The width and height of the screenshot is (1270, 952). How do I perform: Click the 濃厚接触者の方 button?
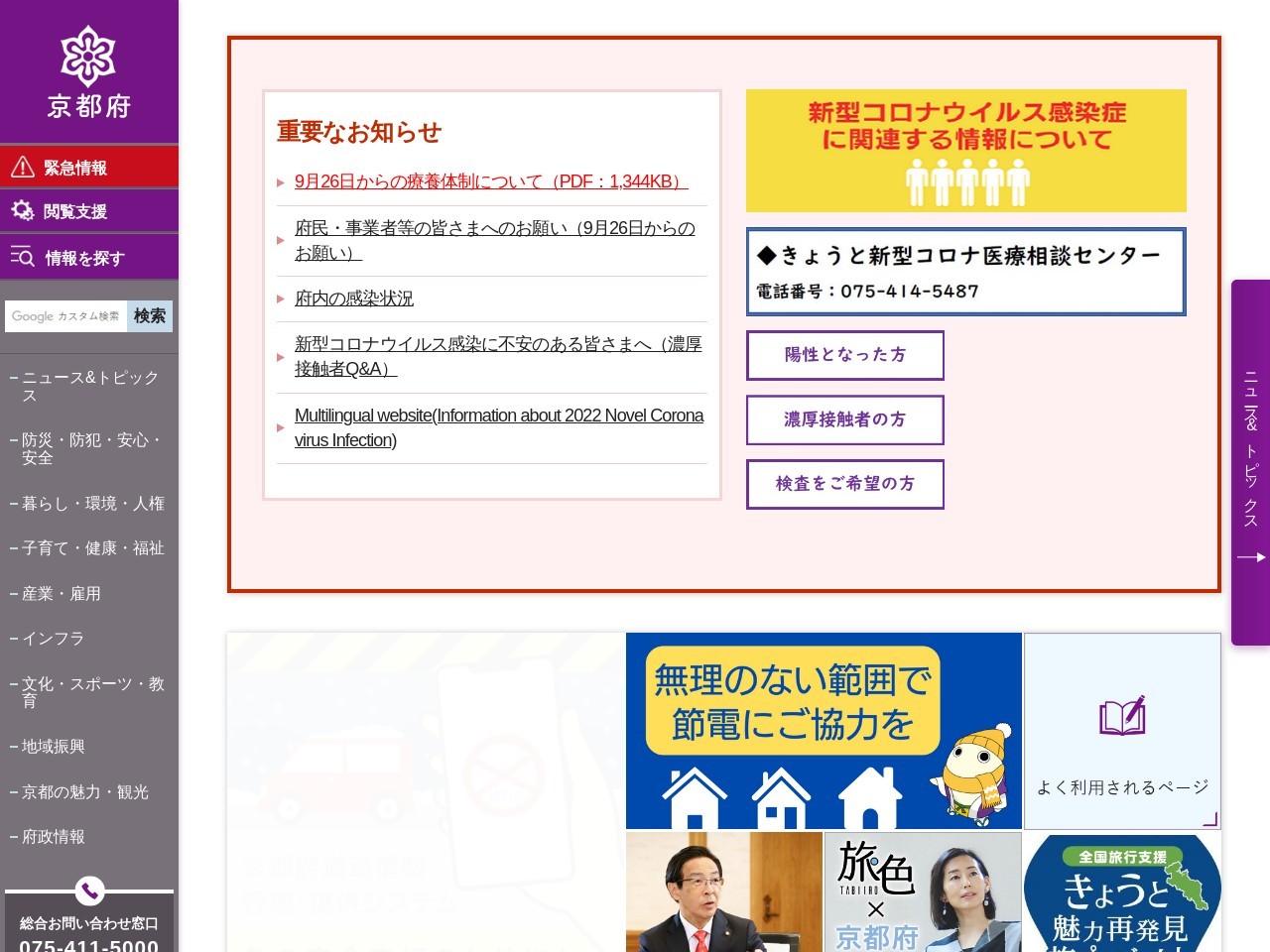pyautogui.click(x=845, y=419)
